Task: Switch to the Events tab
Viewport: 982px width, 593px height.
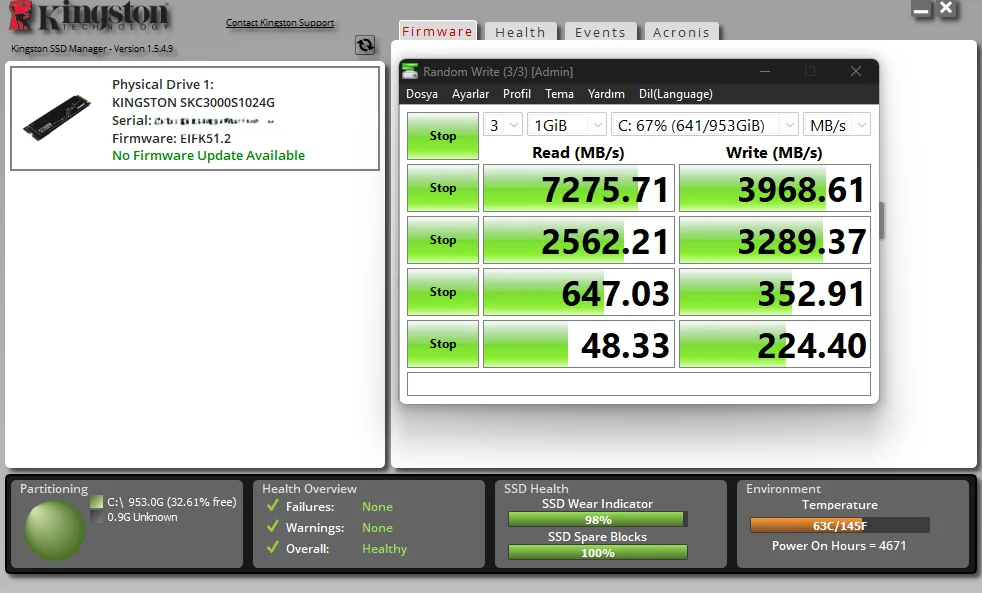Action: 600,32
